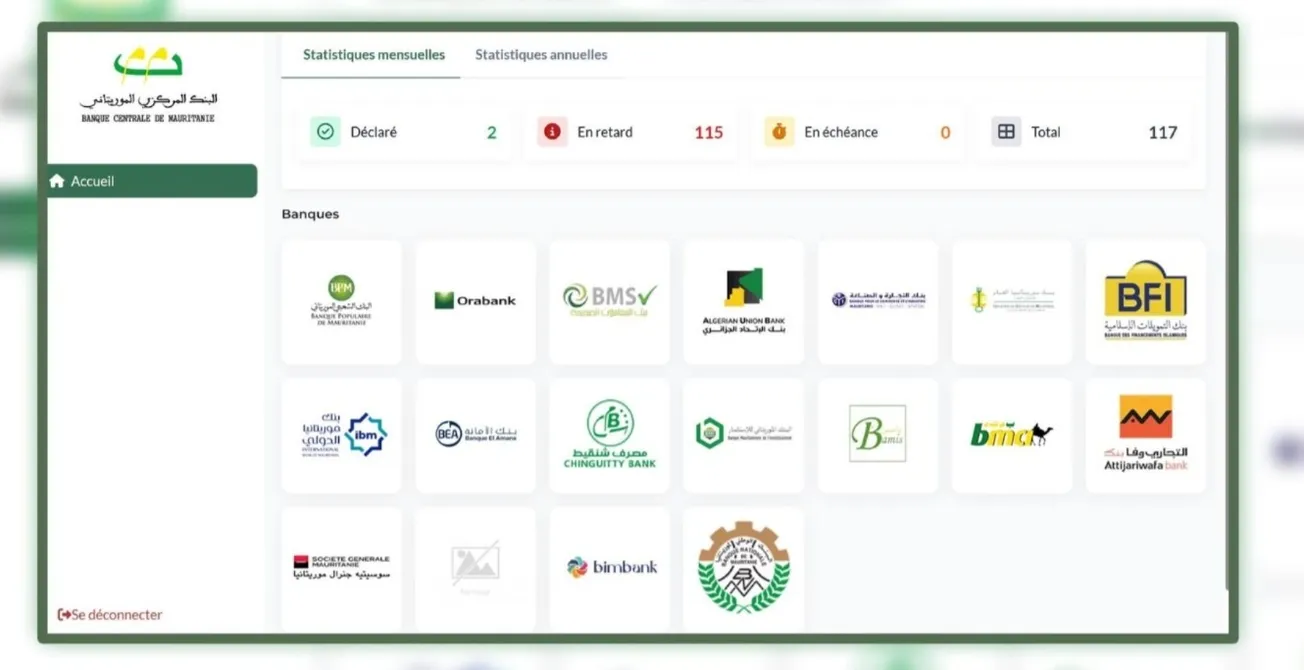1304x670 pixels.
Task: Open Banque Populaire de Mauritanie tile
Action: click(341, 301)
